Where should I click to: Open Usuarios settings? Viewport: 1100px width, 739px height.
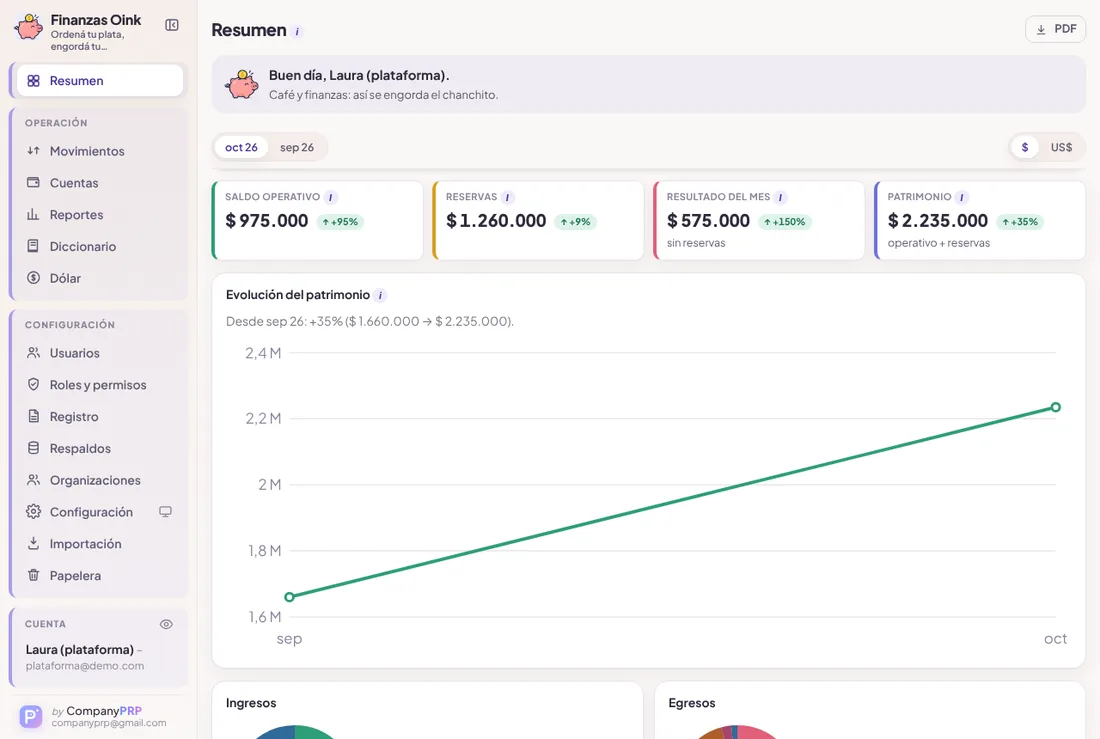click(100, 353)
